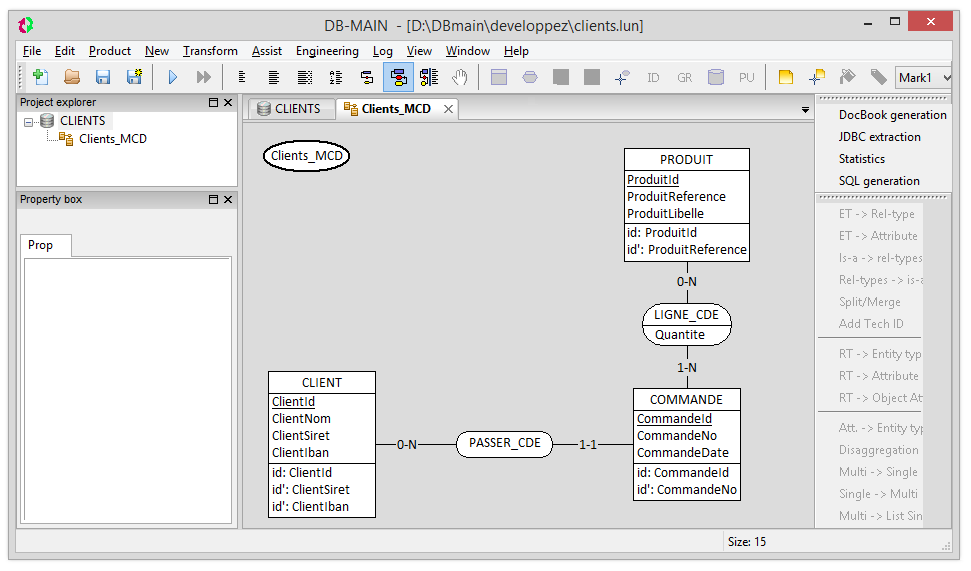Open the Engineering menu
Screen dimensions: 971x571
327,51
